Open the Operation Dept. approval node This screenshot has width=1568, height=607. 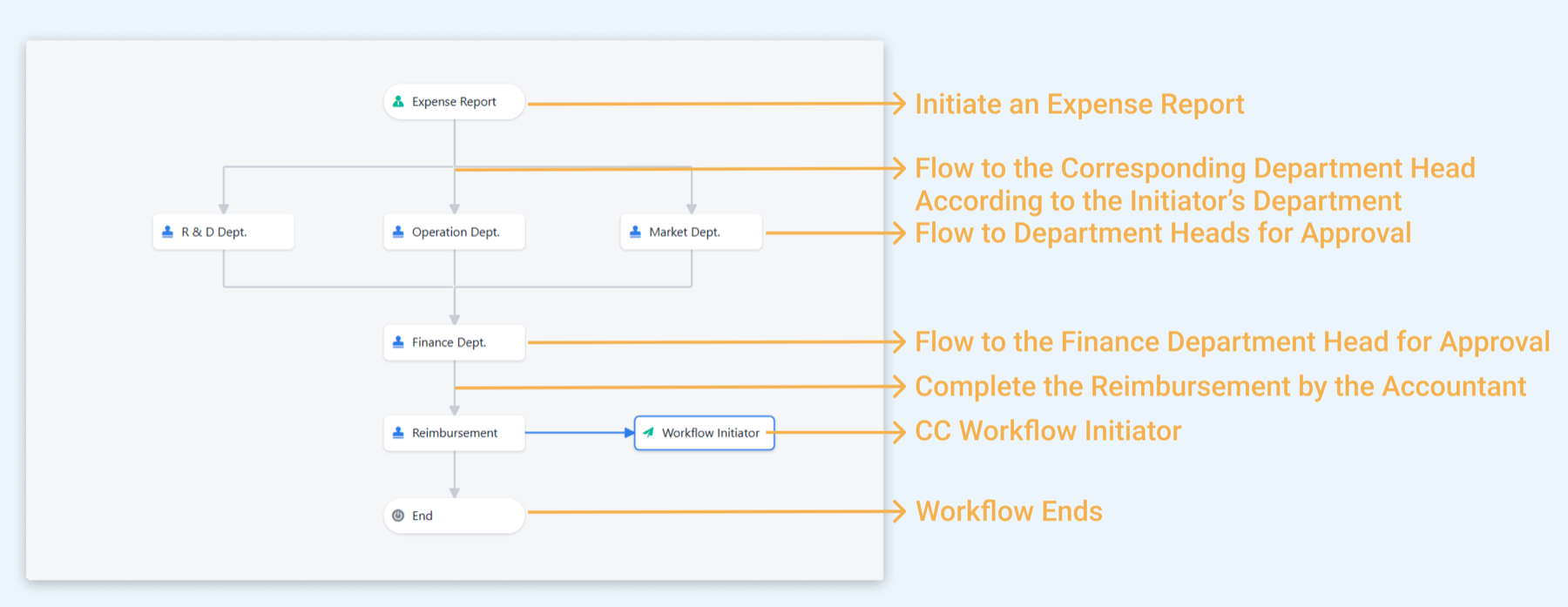454,232
